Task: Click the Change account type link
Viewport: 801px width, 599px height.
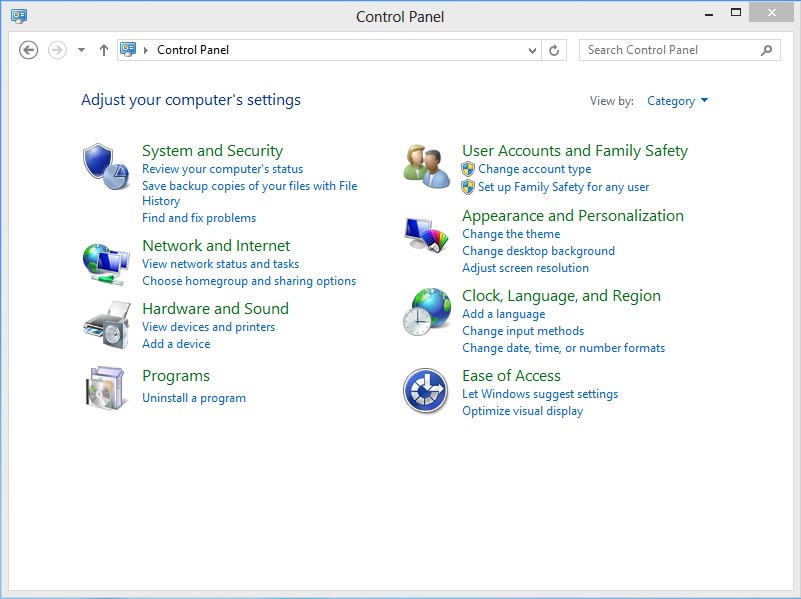Action: pos(534,169)
